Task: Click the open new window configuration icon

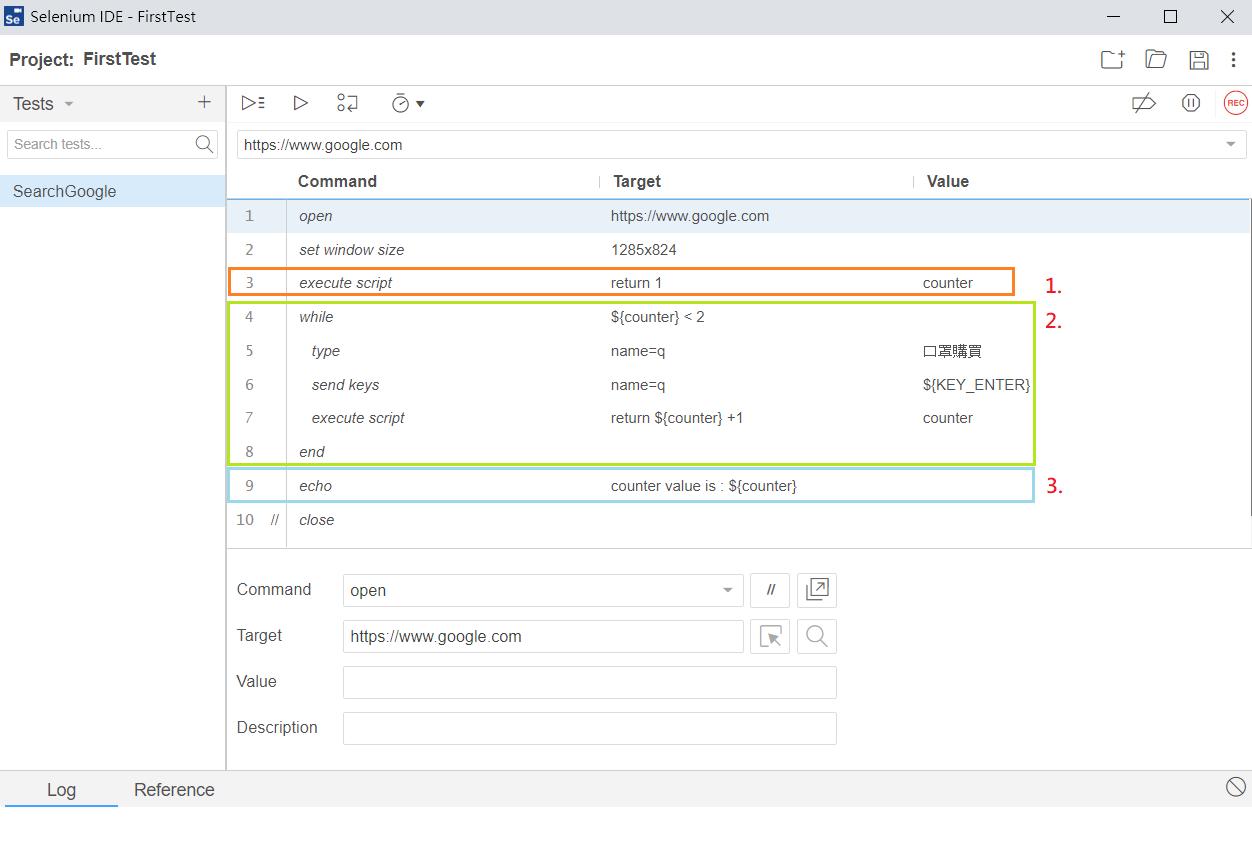Action: click(817, 590)
